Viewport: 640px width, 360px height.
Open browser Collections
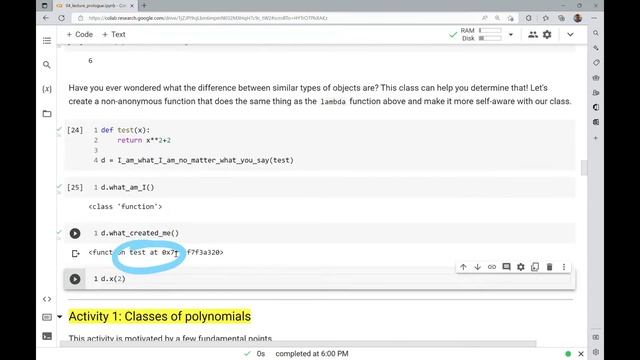tap(561, 18)
